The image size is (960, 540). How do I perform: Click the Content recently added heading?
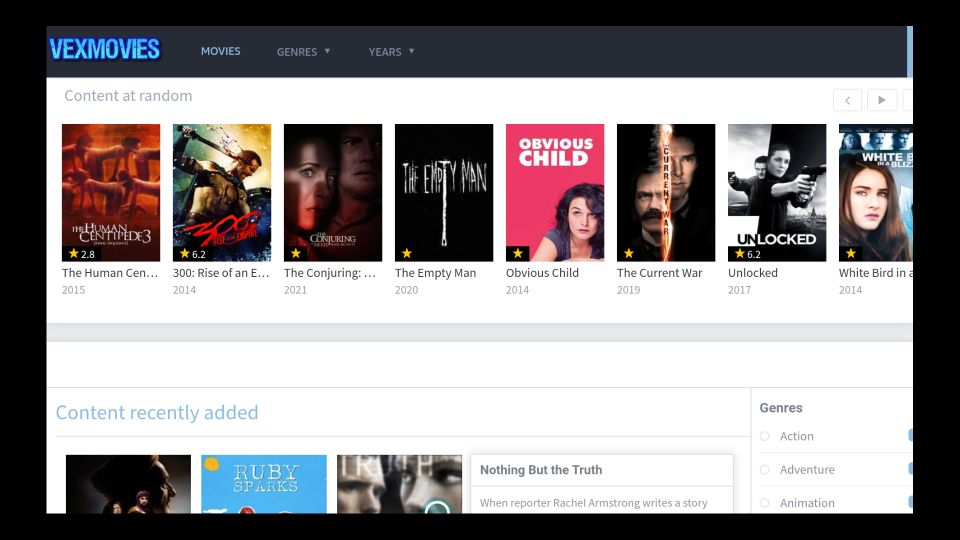click(157, 413)
